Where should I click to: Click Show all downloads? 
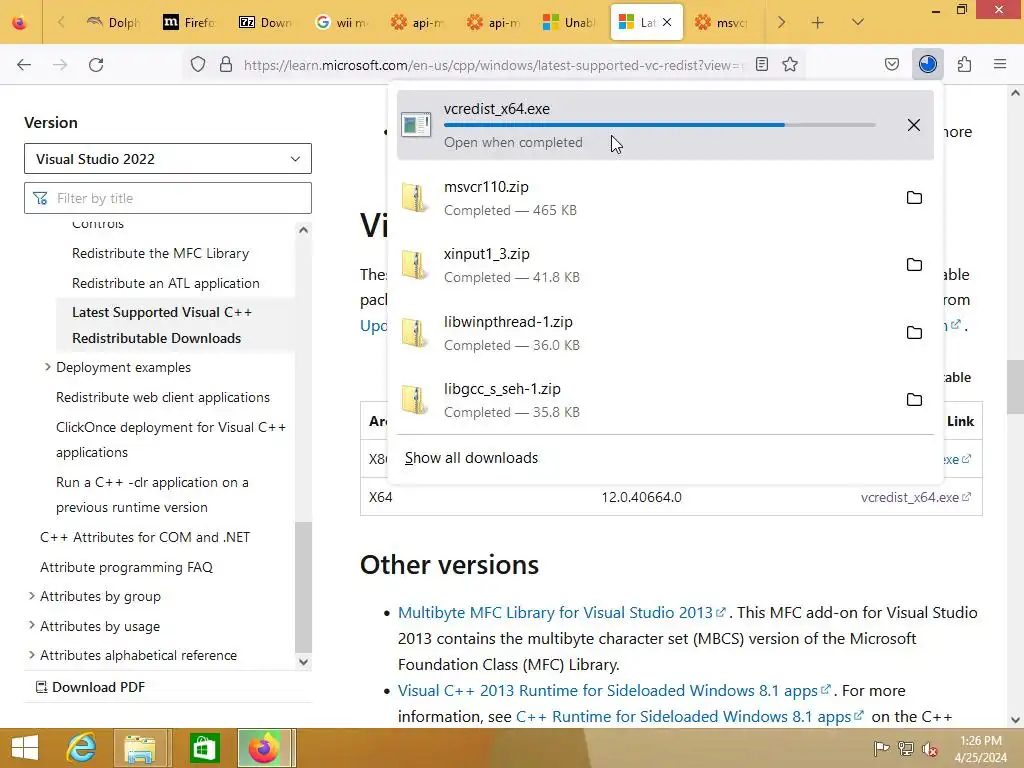click(472, 458)
